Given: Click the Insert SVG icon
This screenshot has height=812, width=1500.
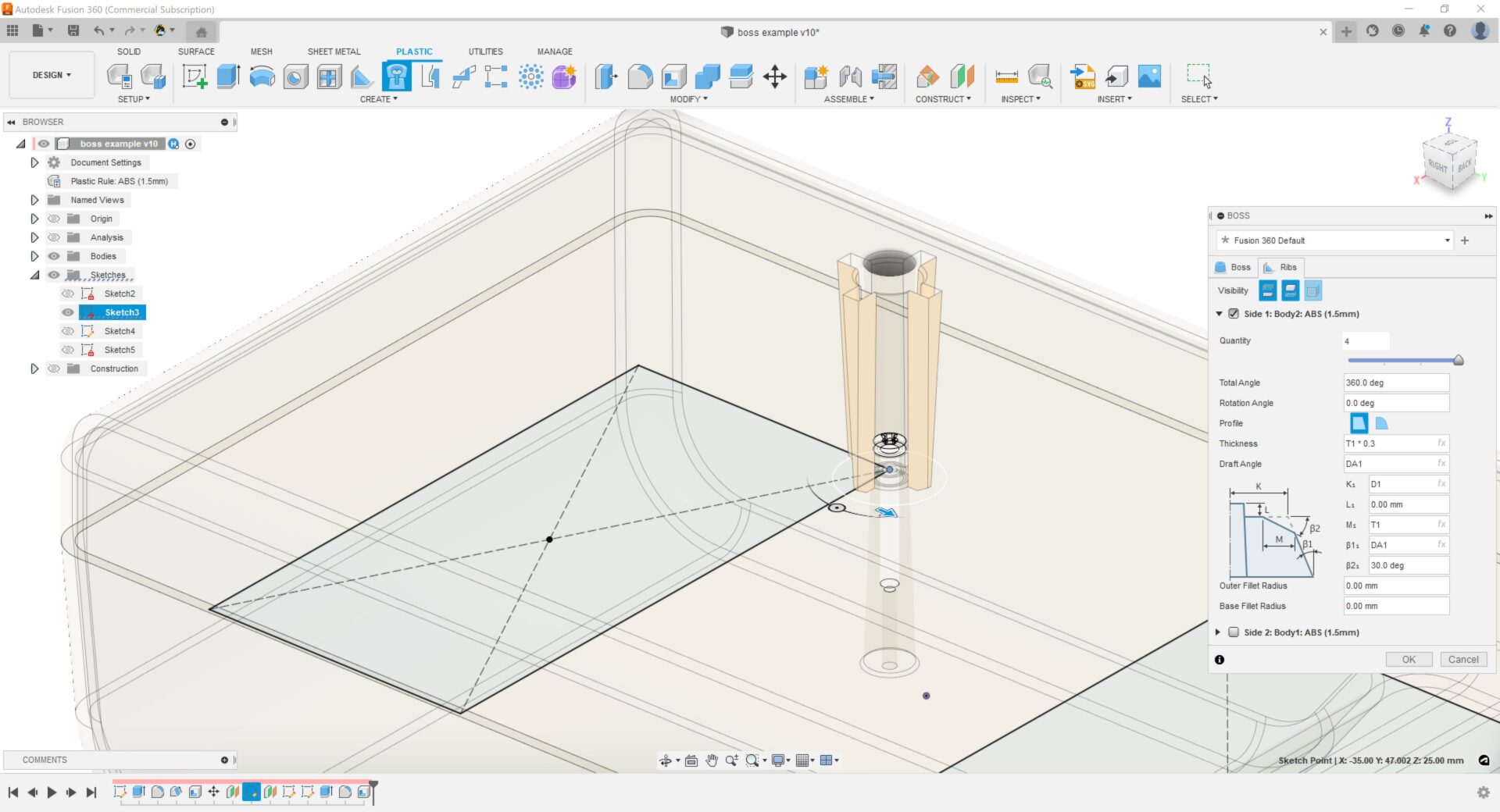Looking at the screenshot, I should coord(1083,77).
